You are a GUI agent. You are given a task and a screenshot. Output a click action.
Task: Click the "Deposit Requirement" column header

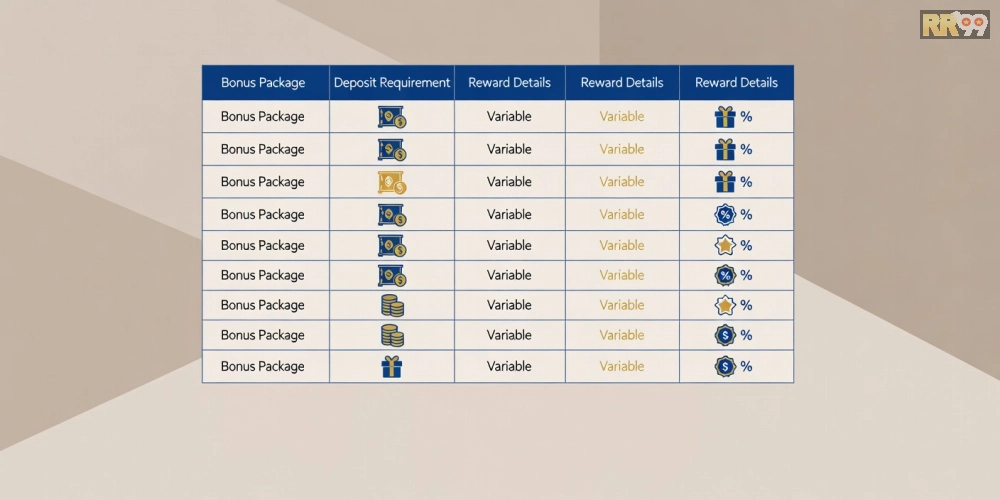point(392,83)
